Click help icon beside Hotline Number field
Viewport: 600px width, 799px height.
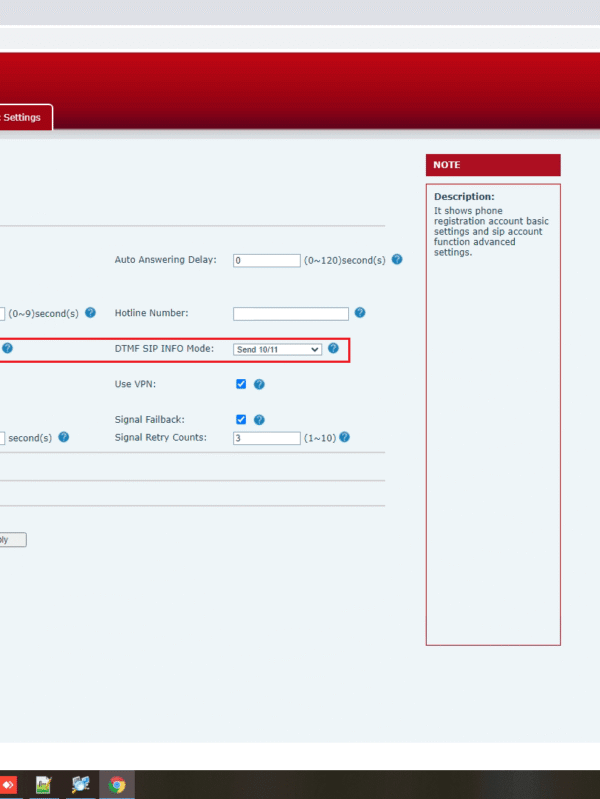(360, 312)
